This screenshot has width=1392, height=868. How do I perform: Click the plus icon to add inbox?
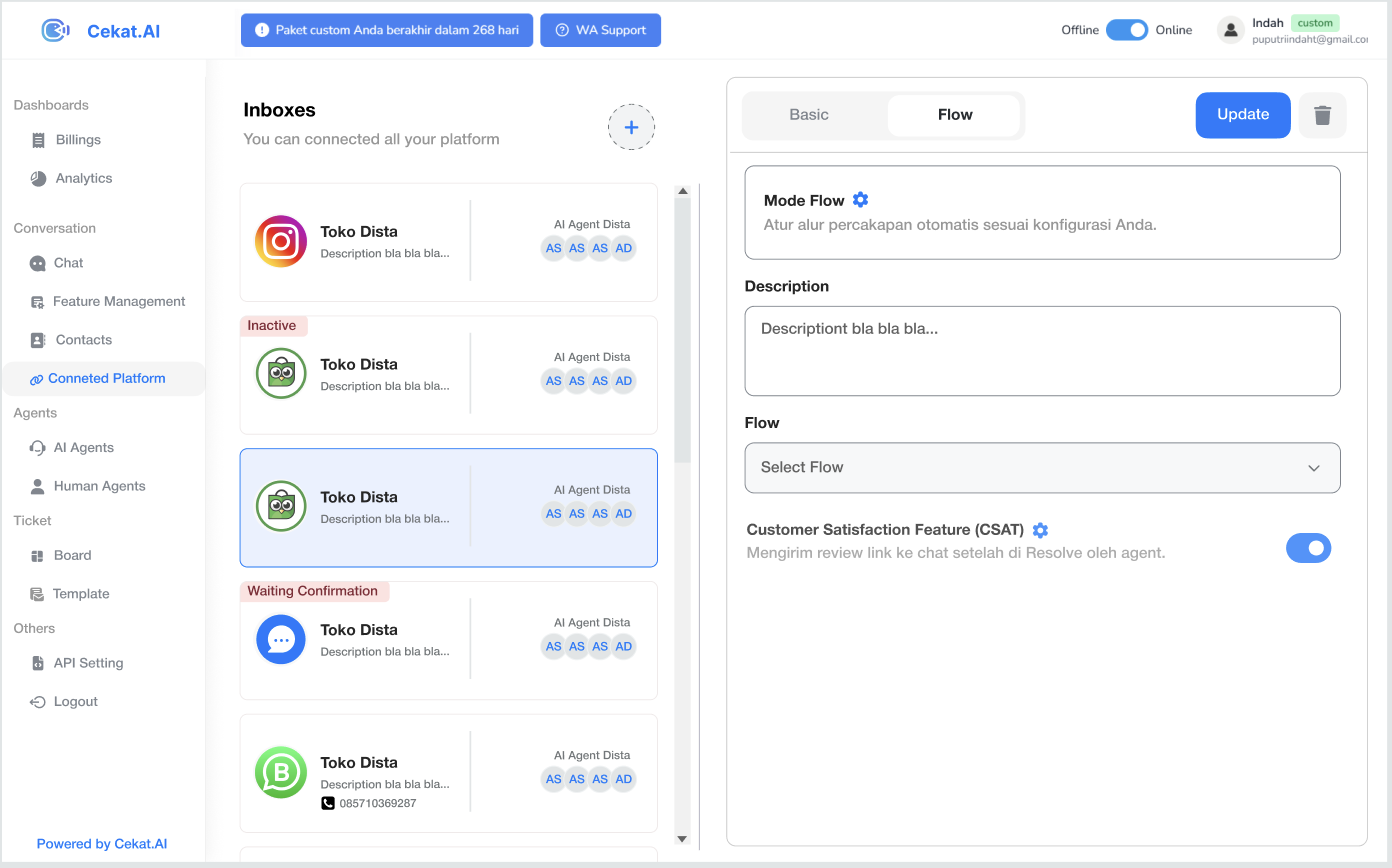[x=631, y=127]
